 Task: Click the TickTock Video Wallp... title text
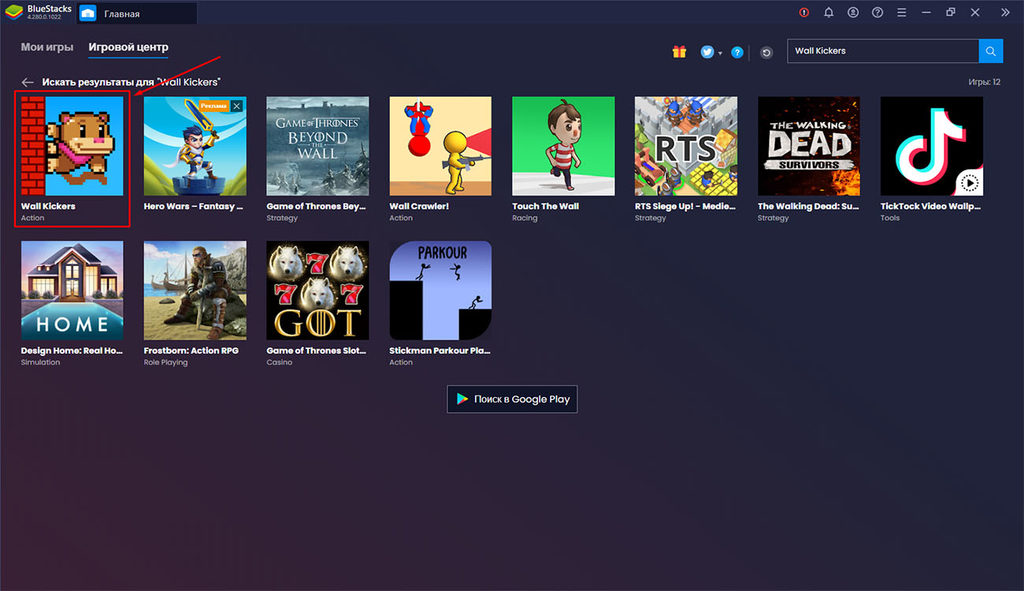[x=931, y=206]
